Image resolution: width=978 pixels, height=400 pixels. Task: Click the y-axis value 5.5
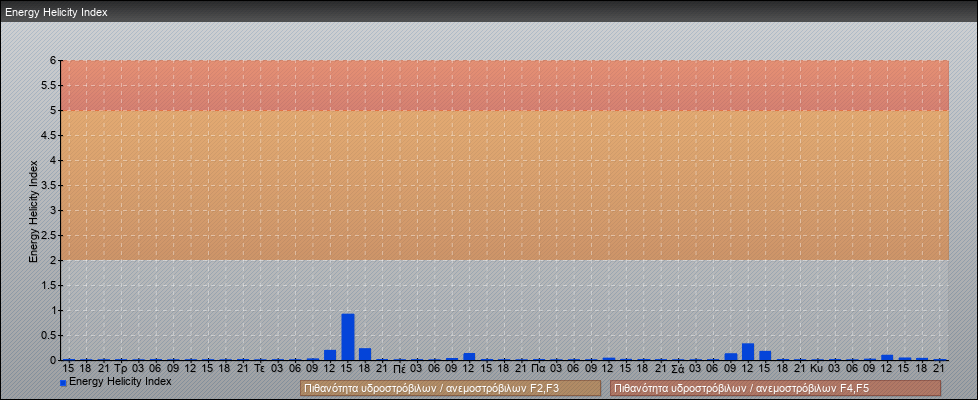pos(49,85)
